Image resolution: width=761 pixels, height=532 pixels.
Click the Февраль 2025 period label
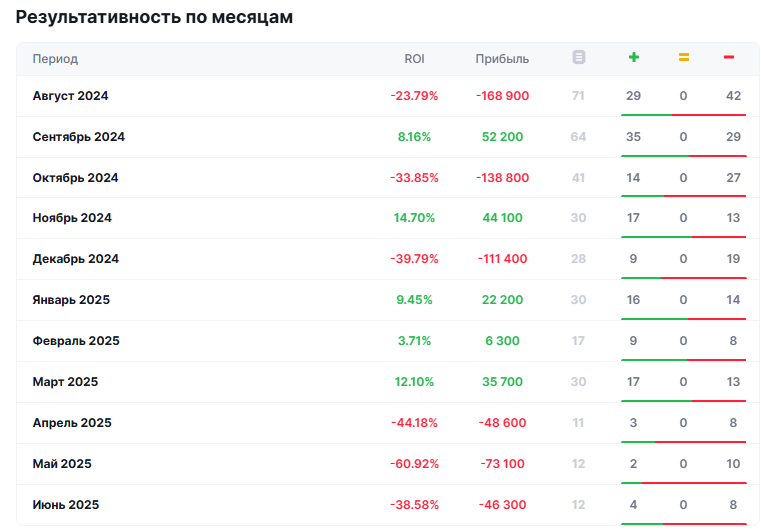[x=76, y=341]
